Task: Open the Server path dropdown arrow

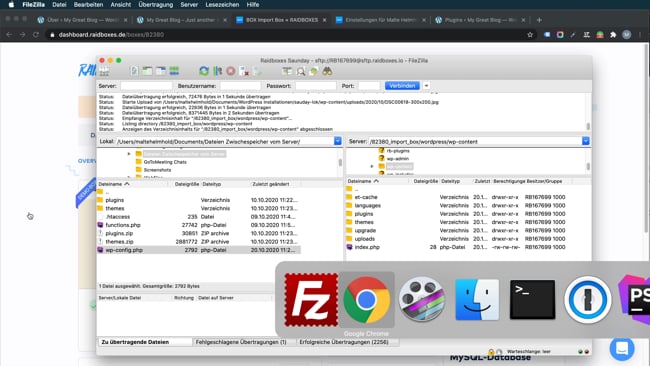Action: (585, 141)
